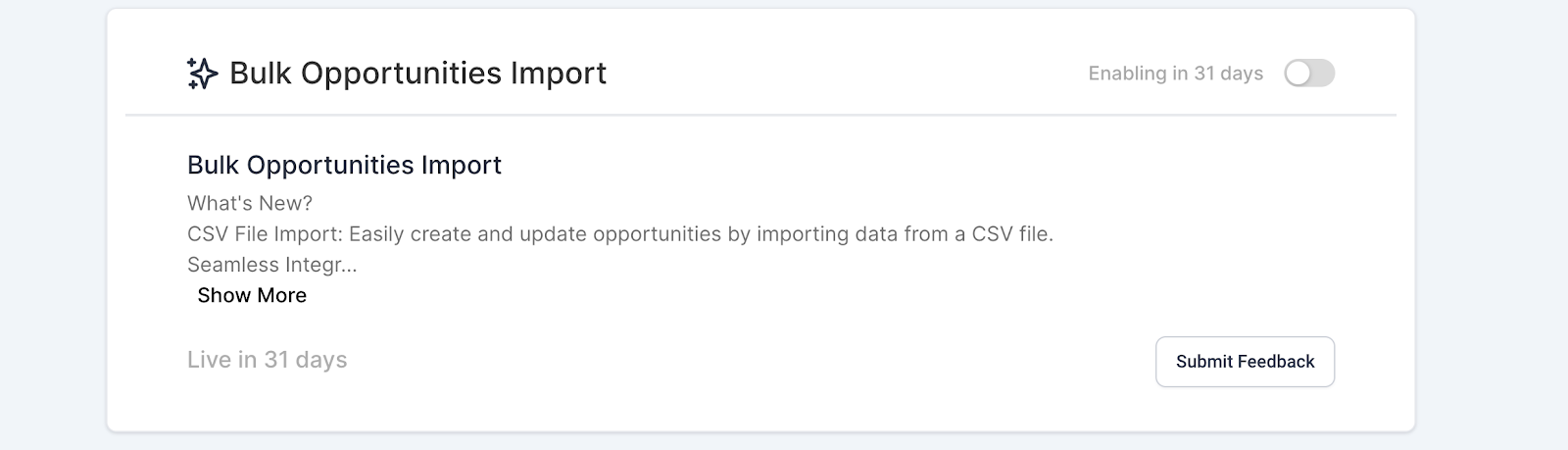1568x450 pixels.
Task: Select the 'Enabling in 31 days' label
Action: point(1176,74)
